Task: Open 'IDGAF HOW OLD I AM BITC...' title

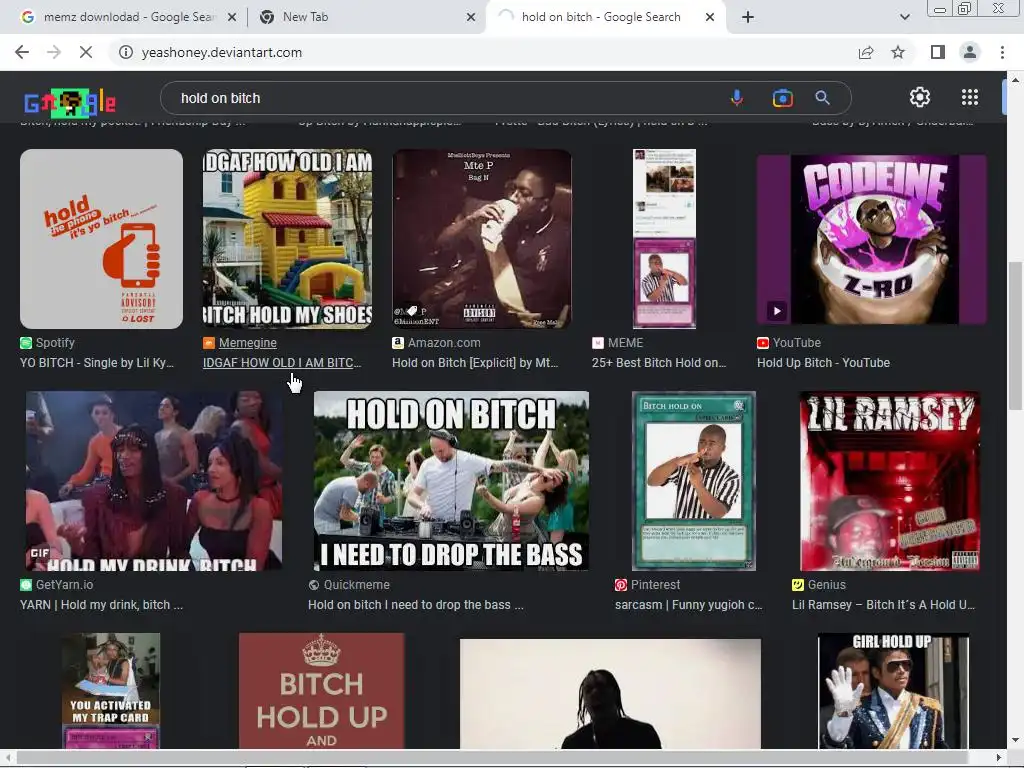Action: (x=281, y=363)
